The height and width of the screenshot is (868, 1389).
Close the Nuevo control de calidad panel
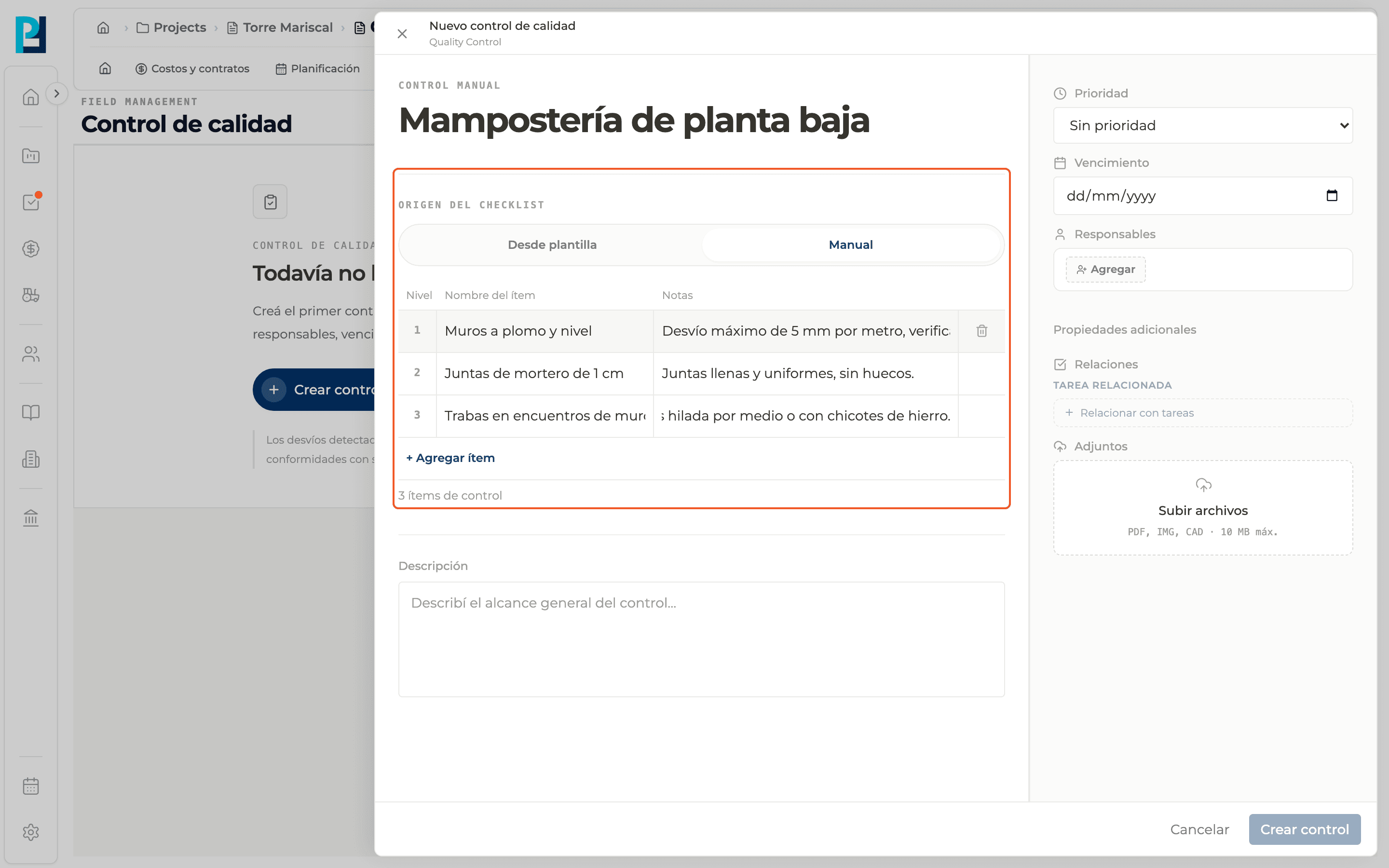coord(402,34)
